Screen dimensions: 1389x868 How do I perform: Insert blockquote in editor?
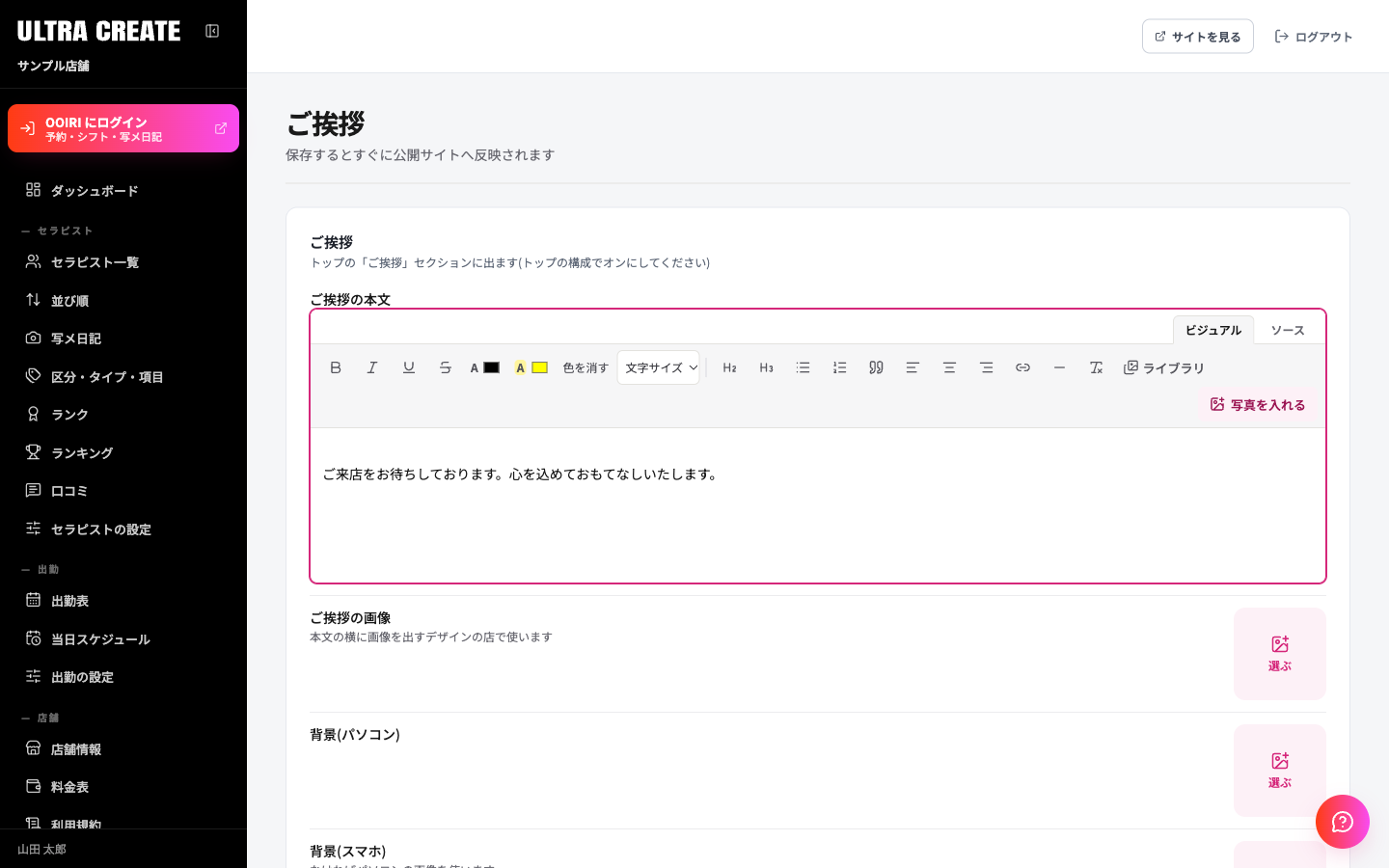pos(877,367)
